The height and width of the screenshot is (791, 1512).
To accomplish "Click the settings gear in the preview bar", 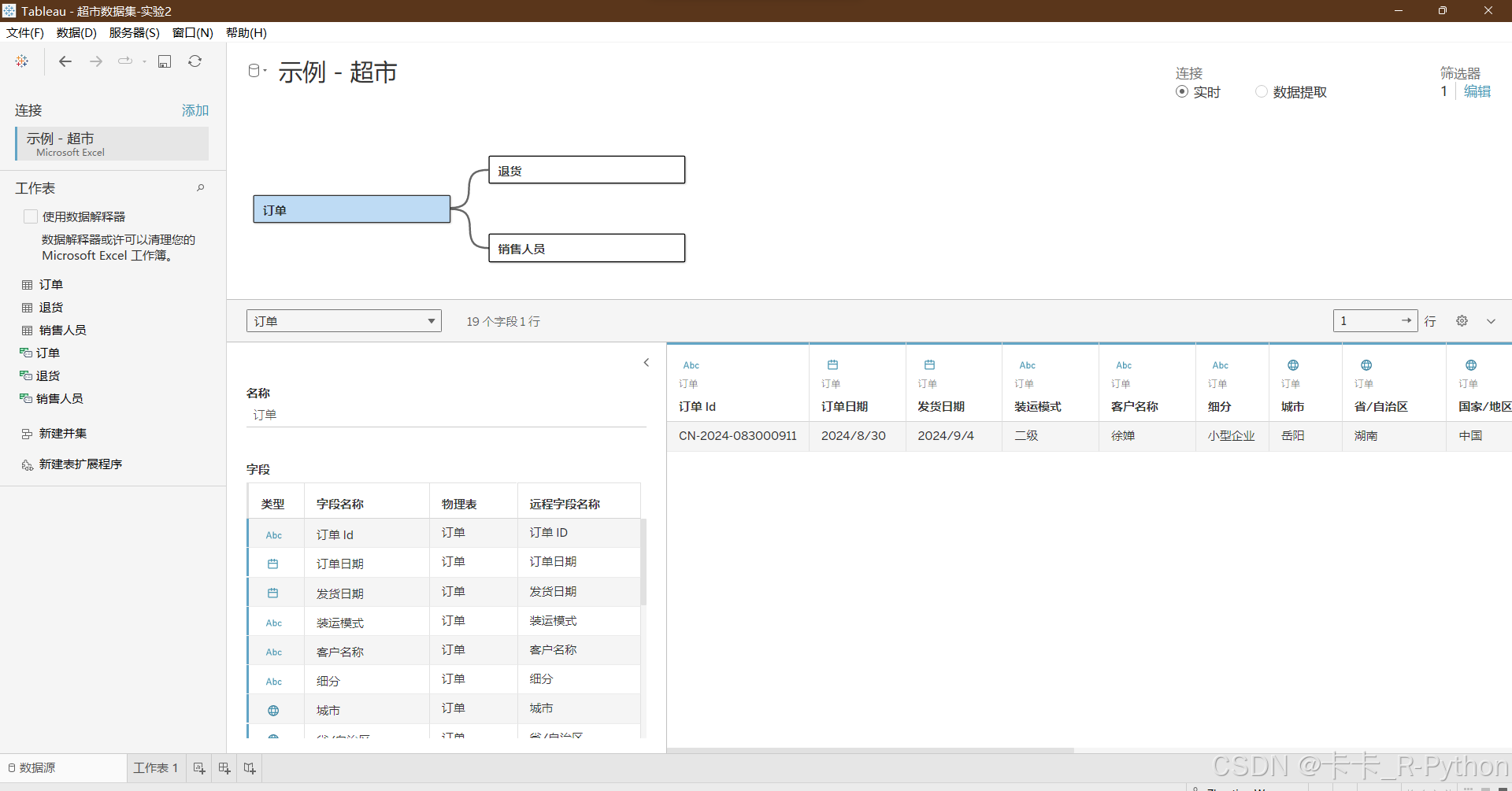I will [x=1462, y=321].
